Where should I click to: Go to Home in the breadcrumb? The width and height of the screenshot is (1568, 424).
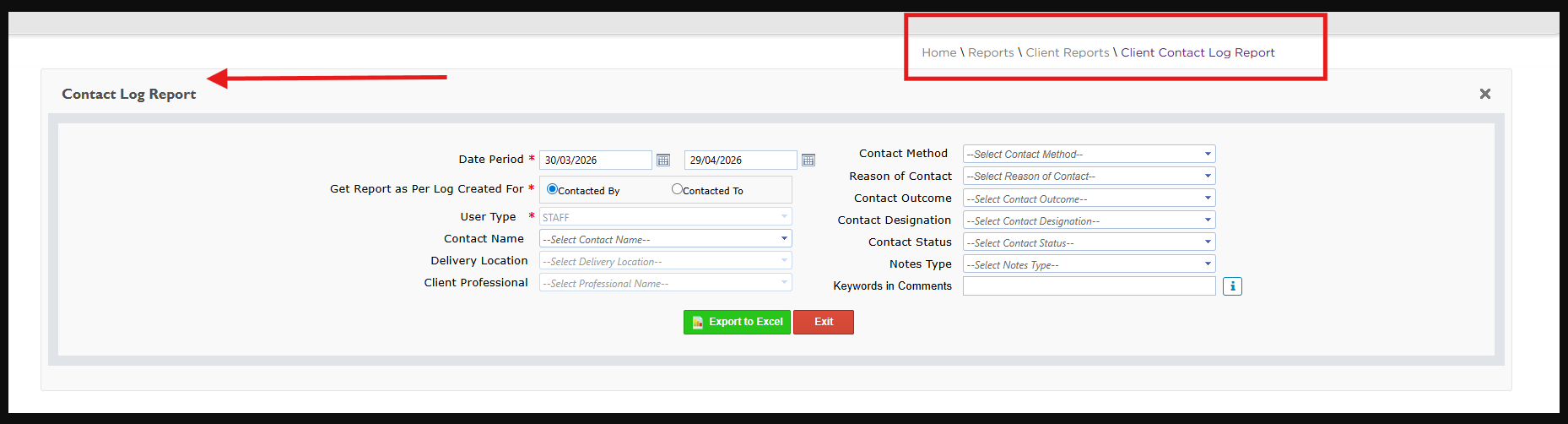(x=938, y=52)
